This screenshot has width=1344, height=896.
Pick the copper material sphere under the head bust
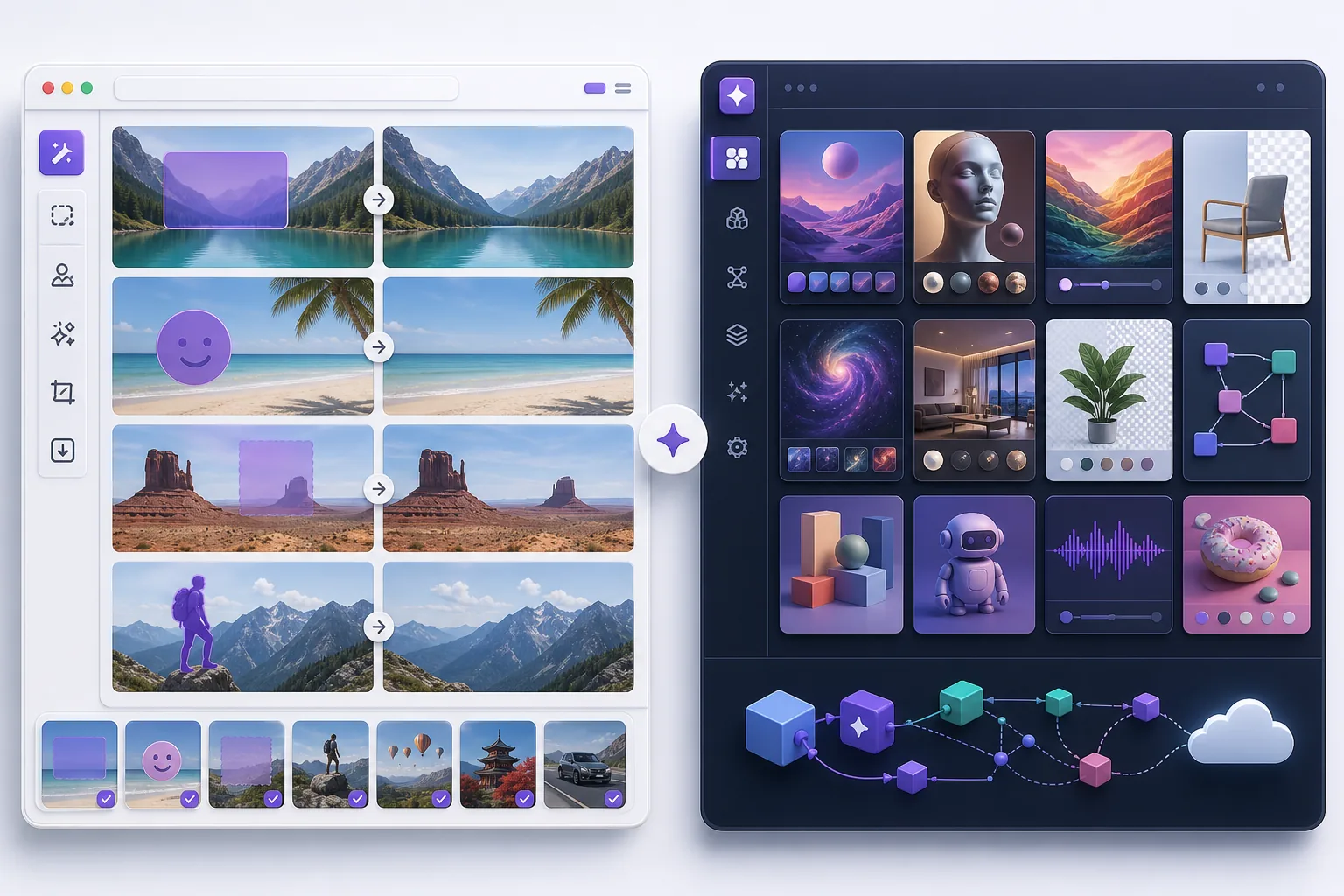[x=988, y=283]
